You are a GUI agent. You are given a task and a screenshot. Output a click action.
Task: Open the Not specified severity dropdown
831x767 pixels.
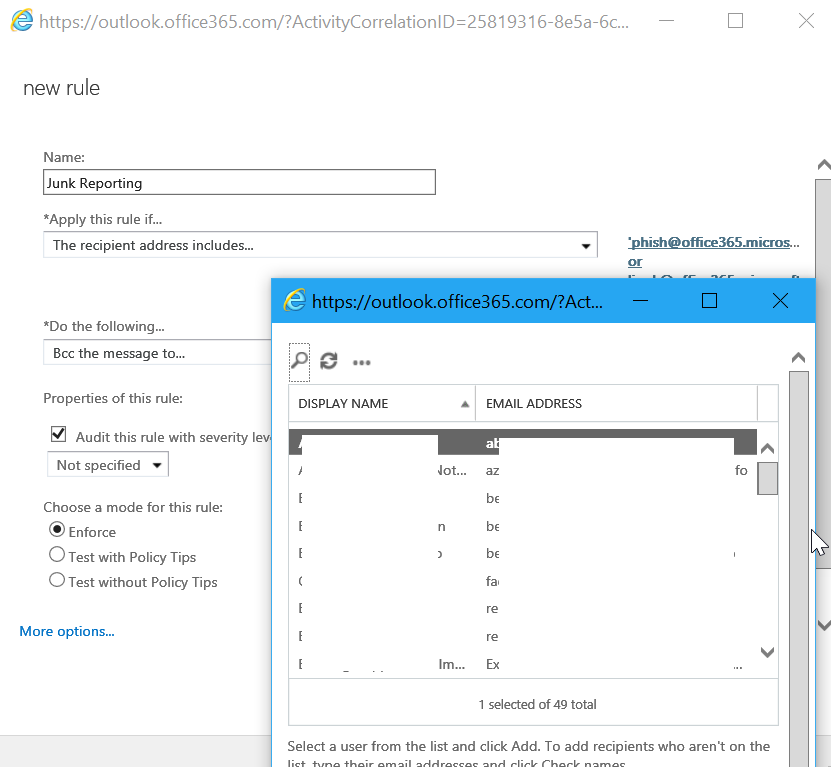coord(108,465)
